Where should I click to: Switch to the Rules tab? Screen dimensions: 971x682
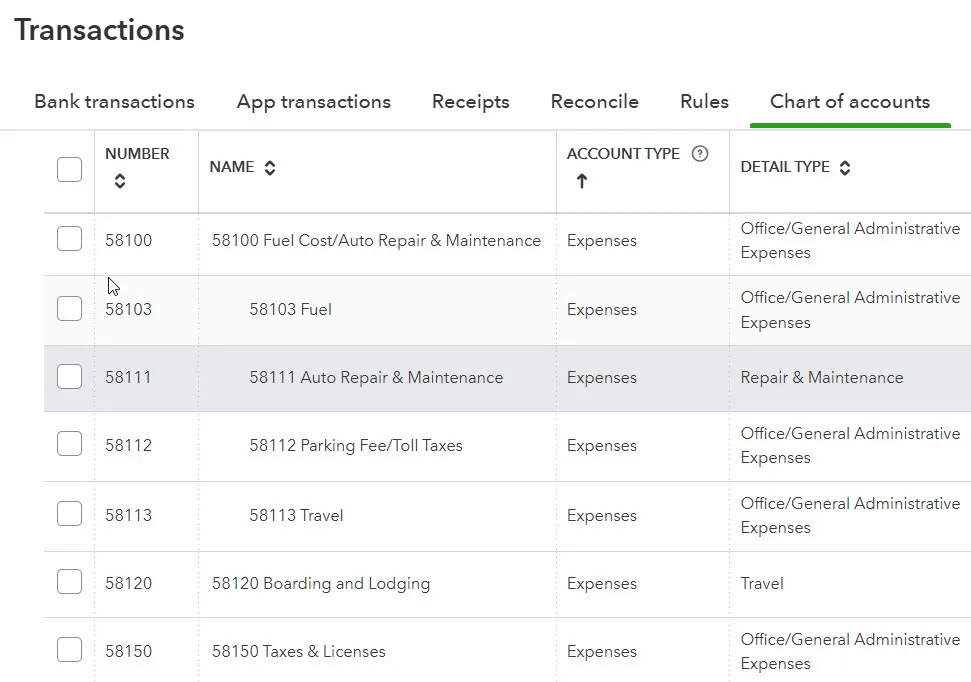point(704,102)
